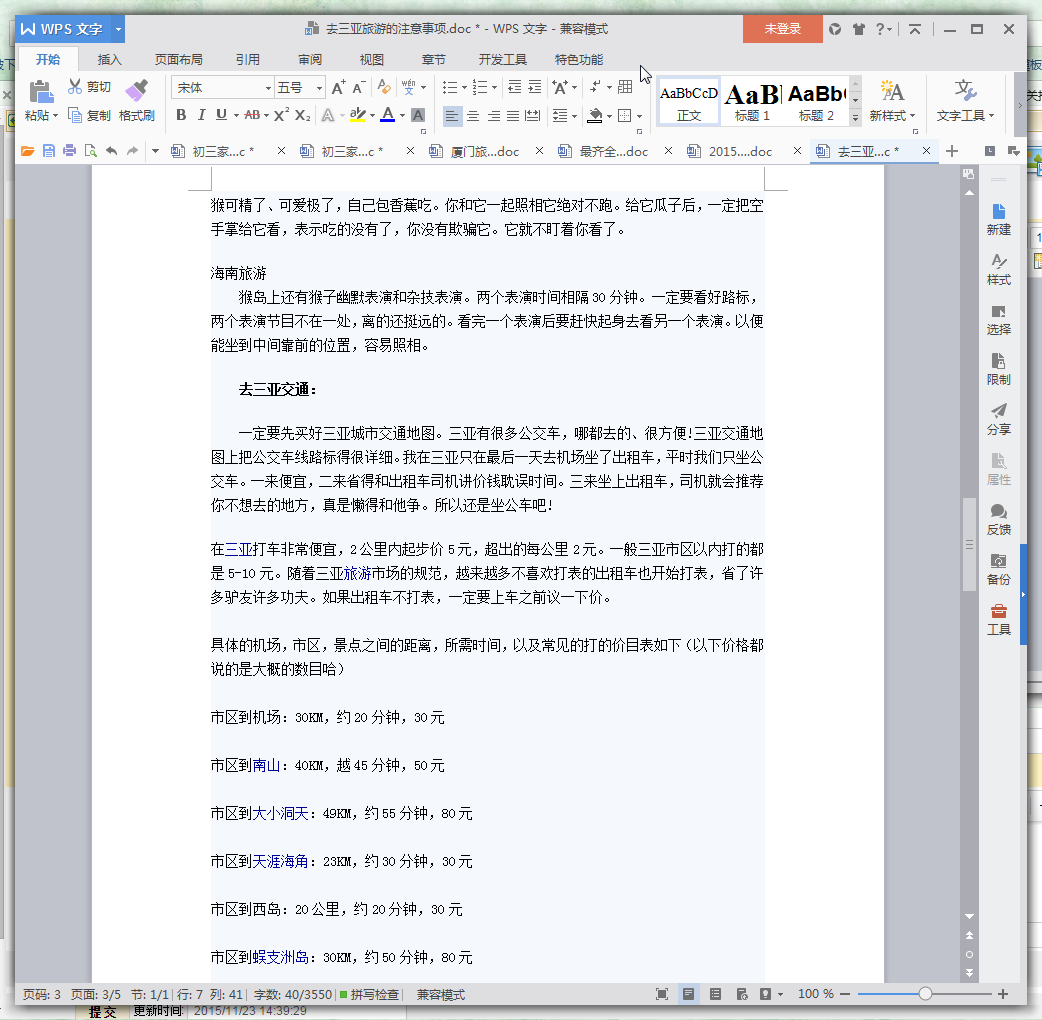The width and height of the screenshot is (1042, 1020).
Task: Expand the line spacing dropdown
Action: [x=574, y=116]
